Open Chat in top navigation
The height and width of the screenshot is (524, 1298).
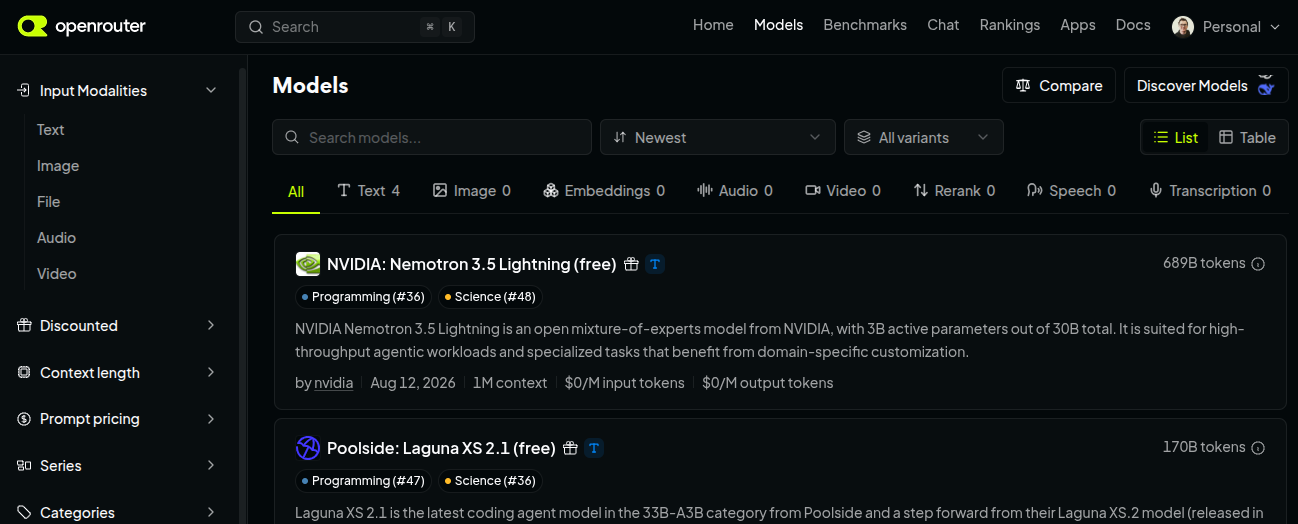pos(943,25)
